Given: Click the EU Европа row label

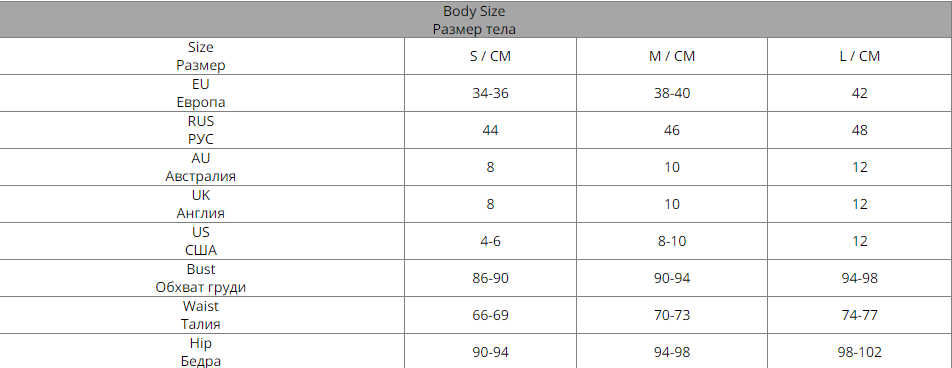Looking at the screenshot, I should [202, 94].
